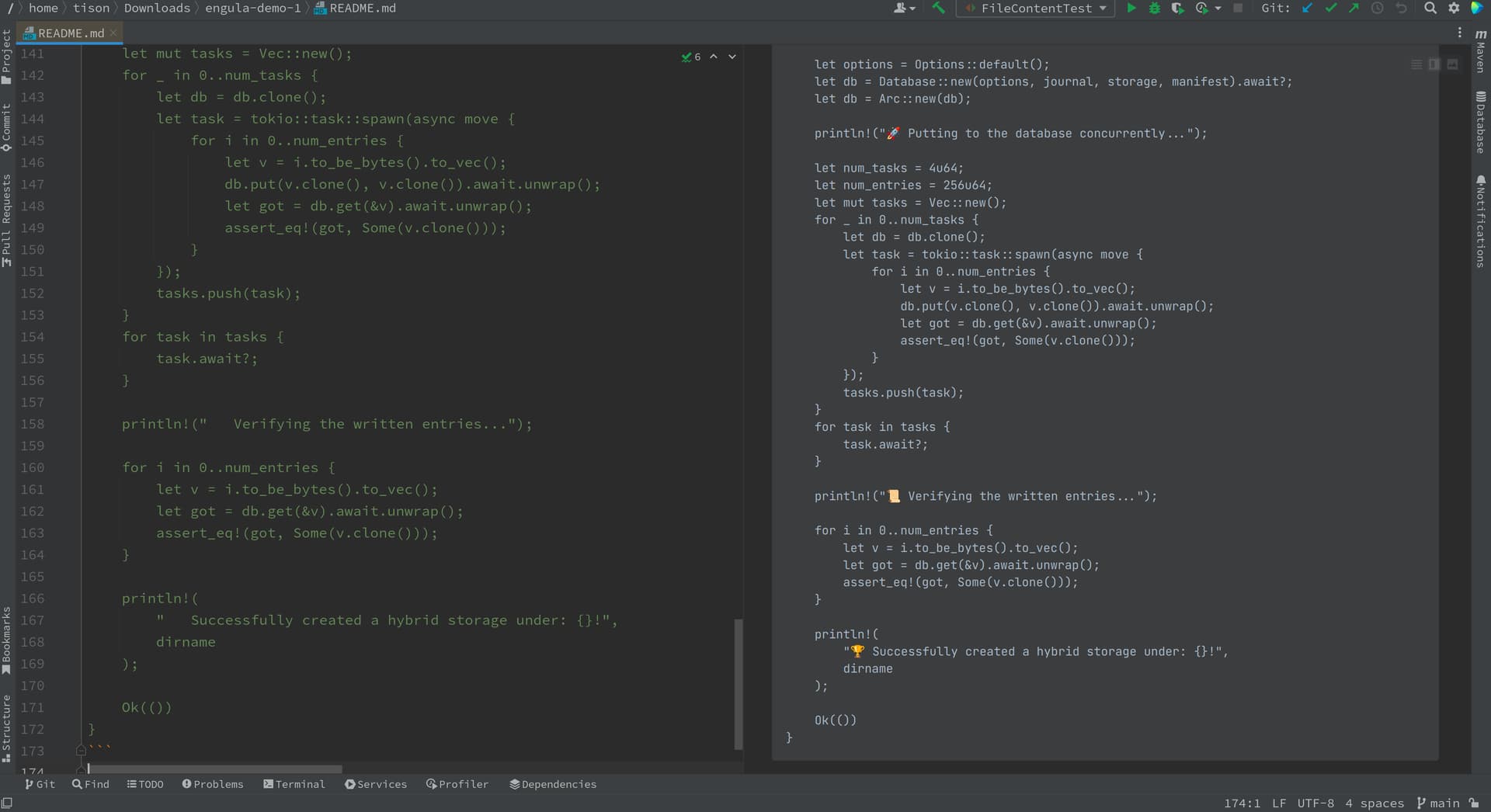Open the Problems tool window
Viewport: 1491px width, 812px height.
[213, 784]
